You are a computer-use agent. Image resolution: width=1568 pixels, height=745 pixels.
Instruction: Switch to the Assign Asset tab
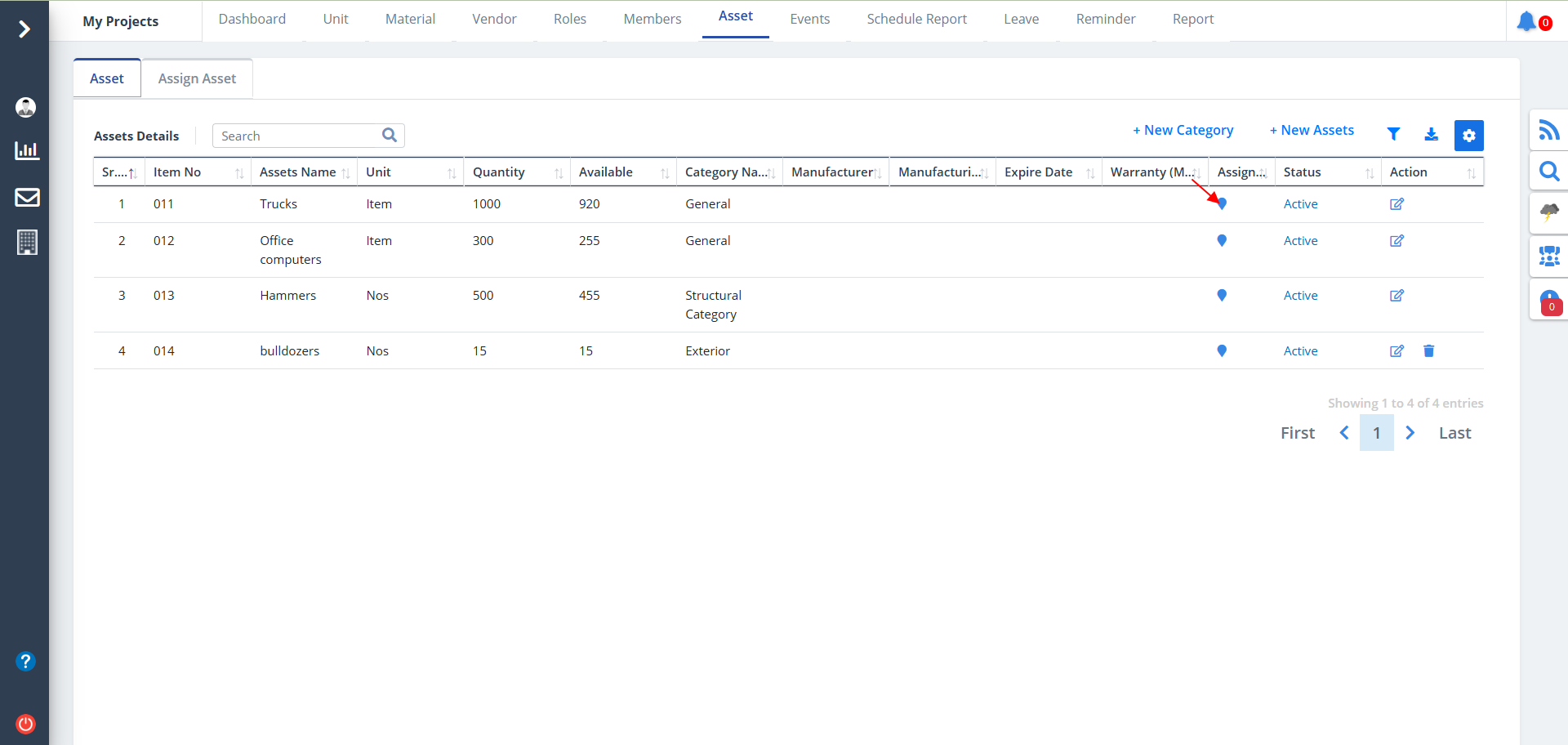(x=197, y=79)
